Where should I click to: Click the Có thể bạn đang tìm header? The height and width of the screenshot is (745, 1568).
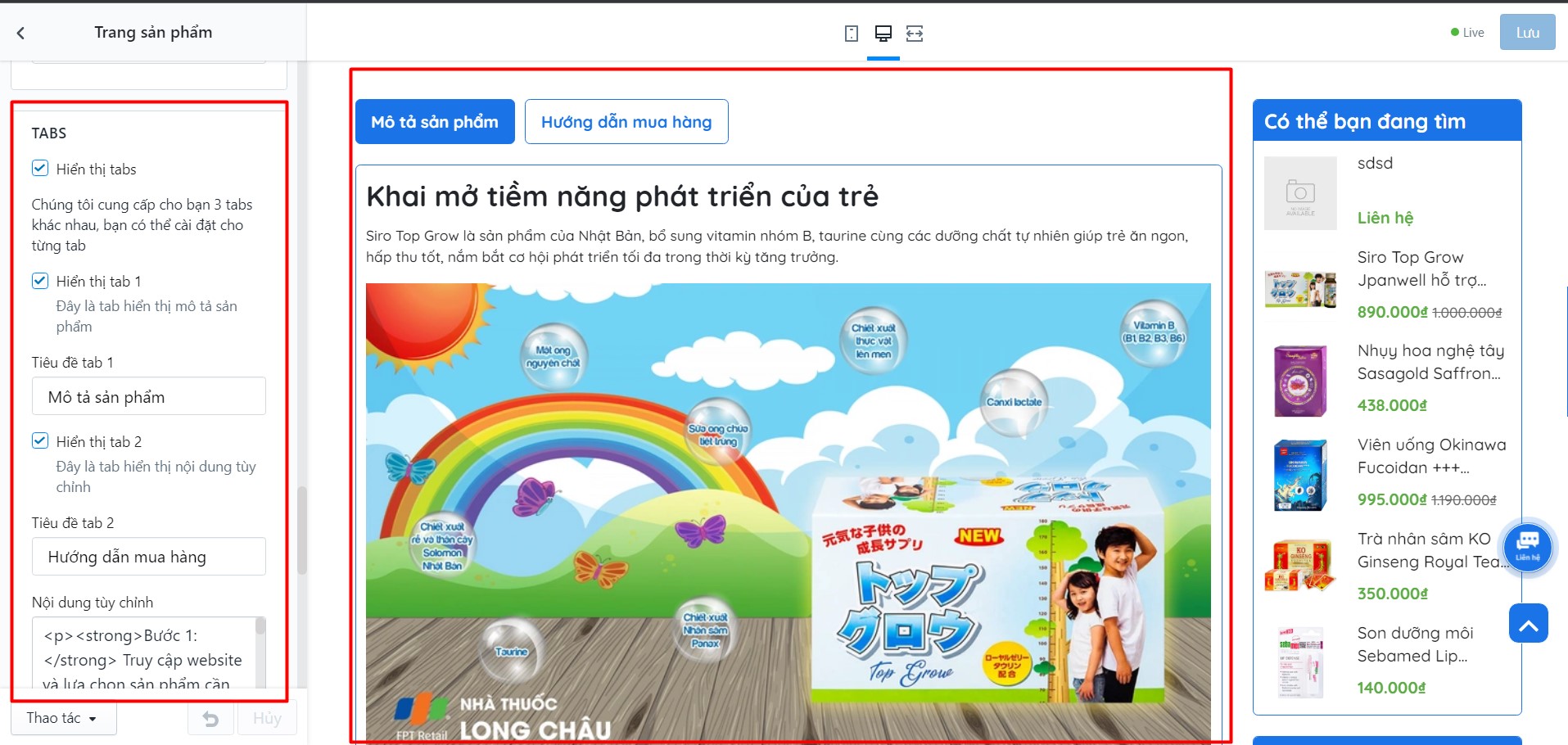click(x=1387, y=121)
